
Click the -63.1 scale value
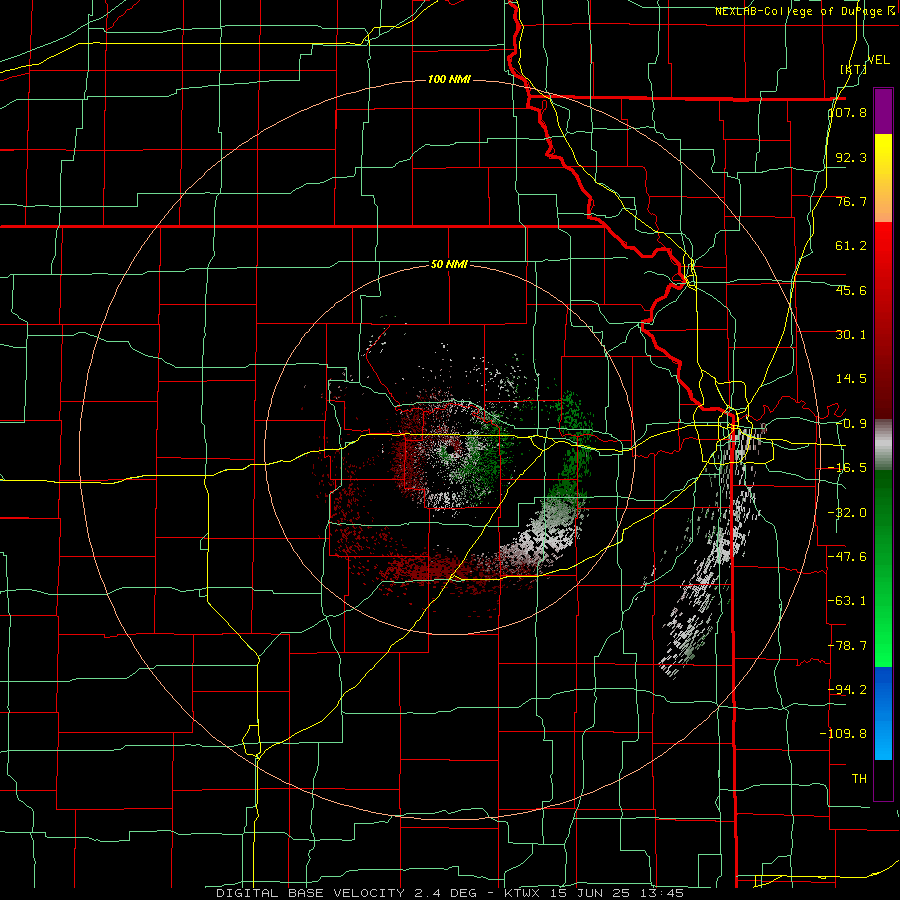(848, 601)
